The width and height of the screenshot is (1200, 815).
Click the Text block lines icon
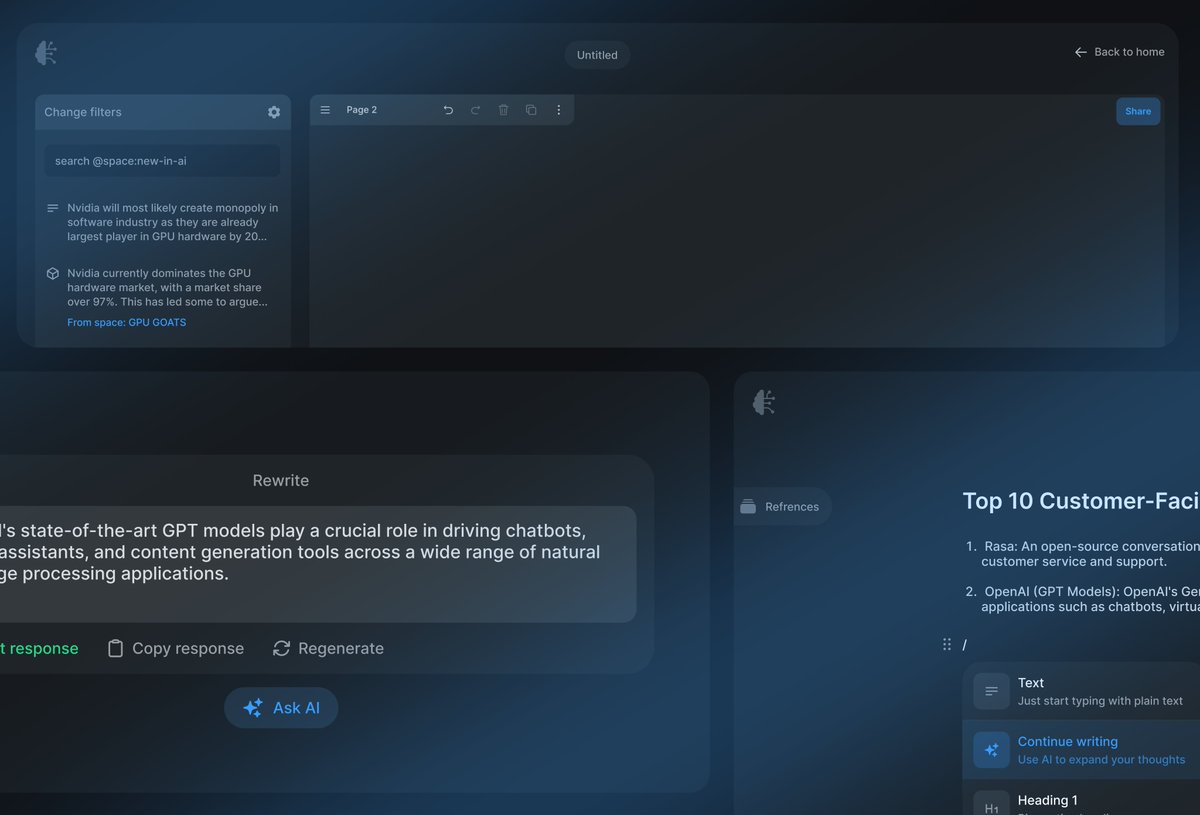991,691
